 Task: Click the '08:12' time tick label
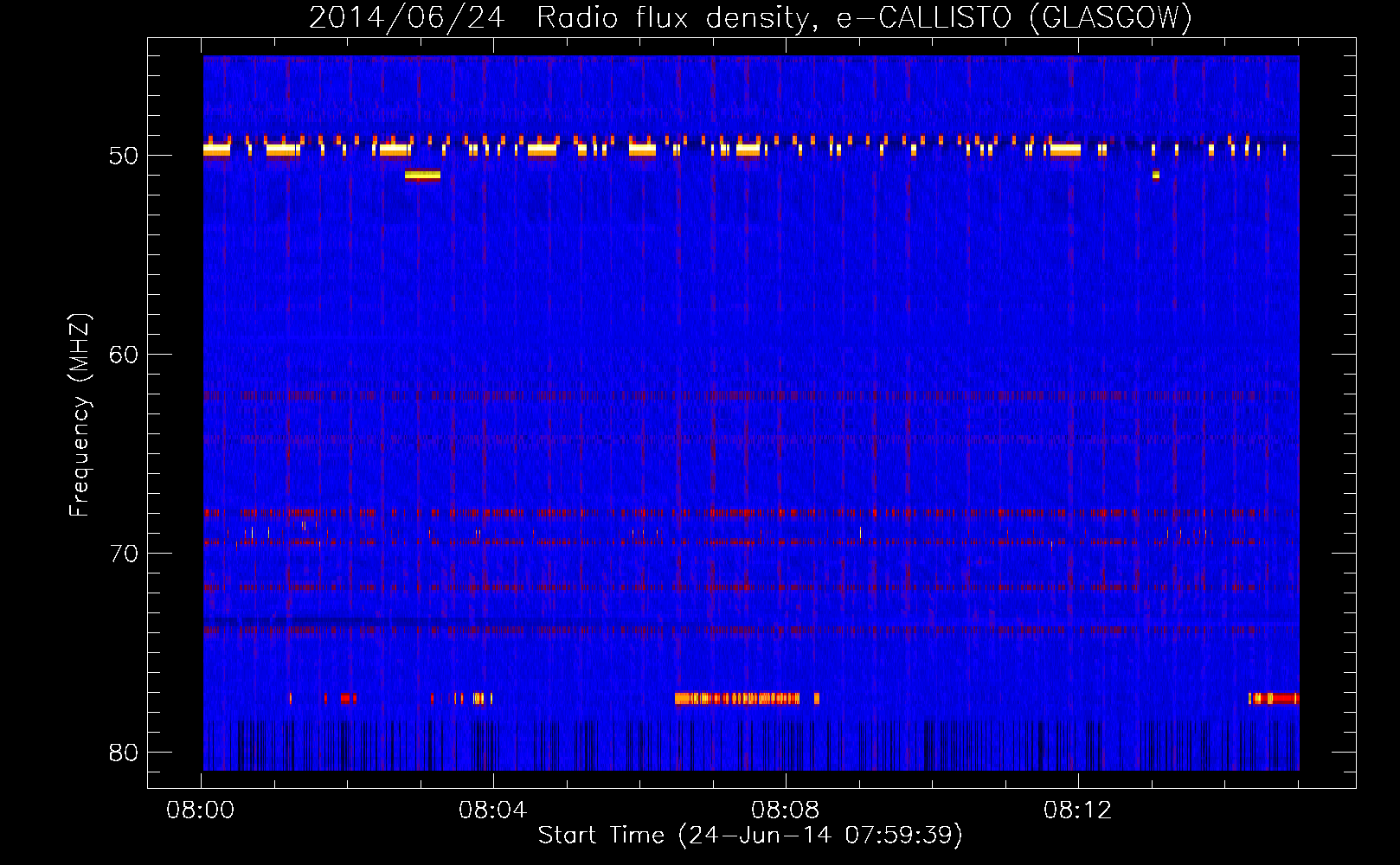point(1078,811)
